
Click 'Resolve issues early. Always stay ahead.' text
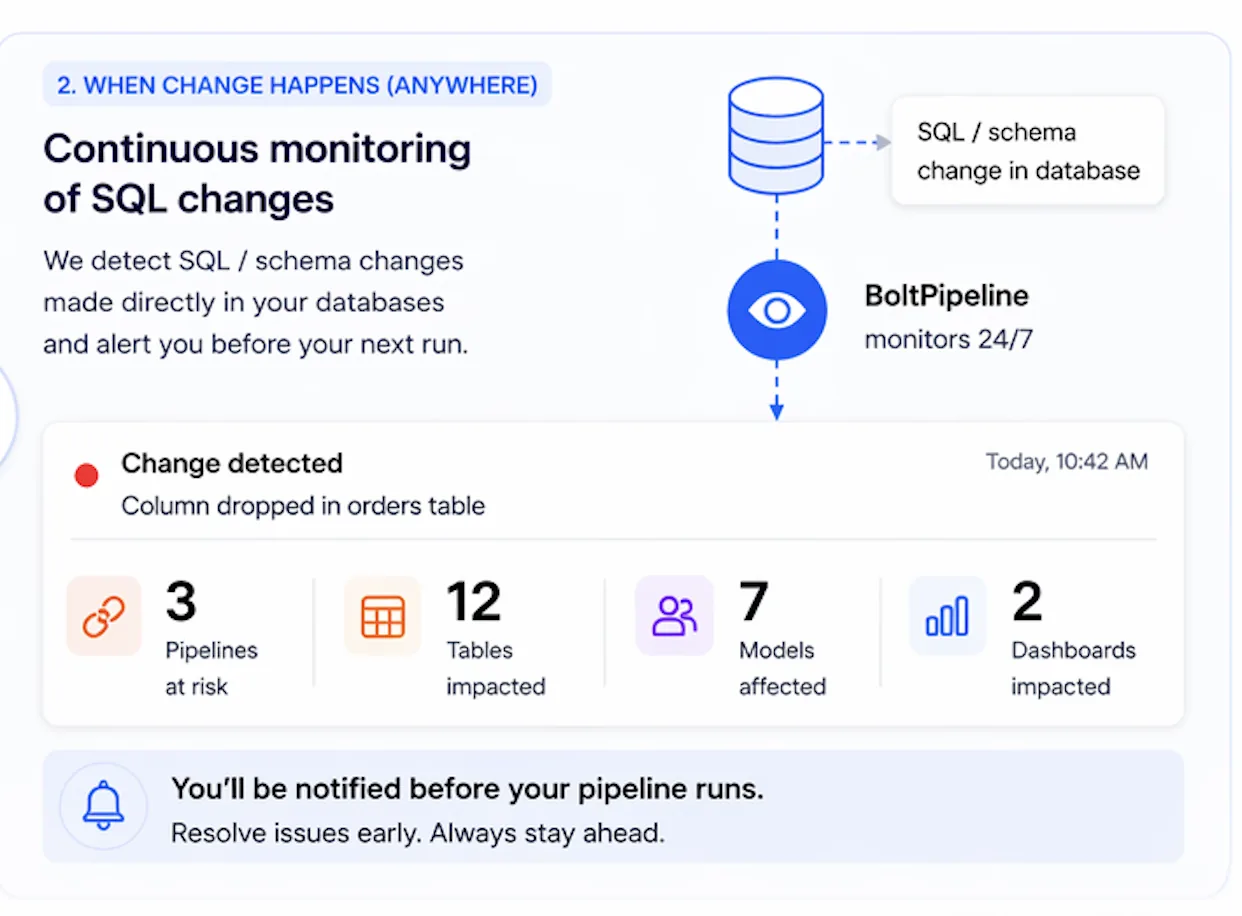(418, 833)
